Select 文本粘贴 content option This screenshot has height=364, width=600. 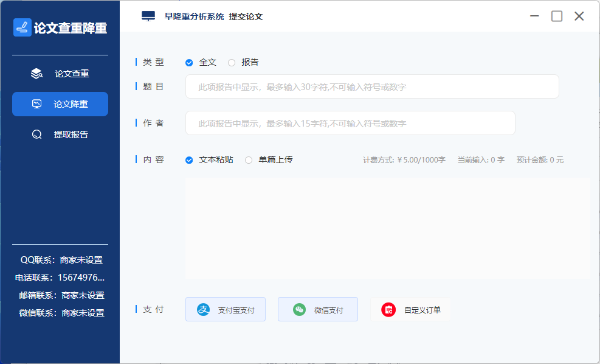click(x=189, y=160)
